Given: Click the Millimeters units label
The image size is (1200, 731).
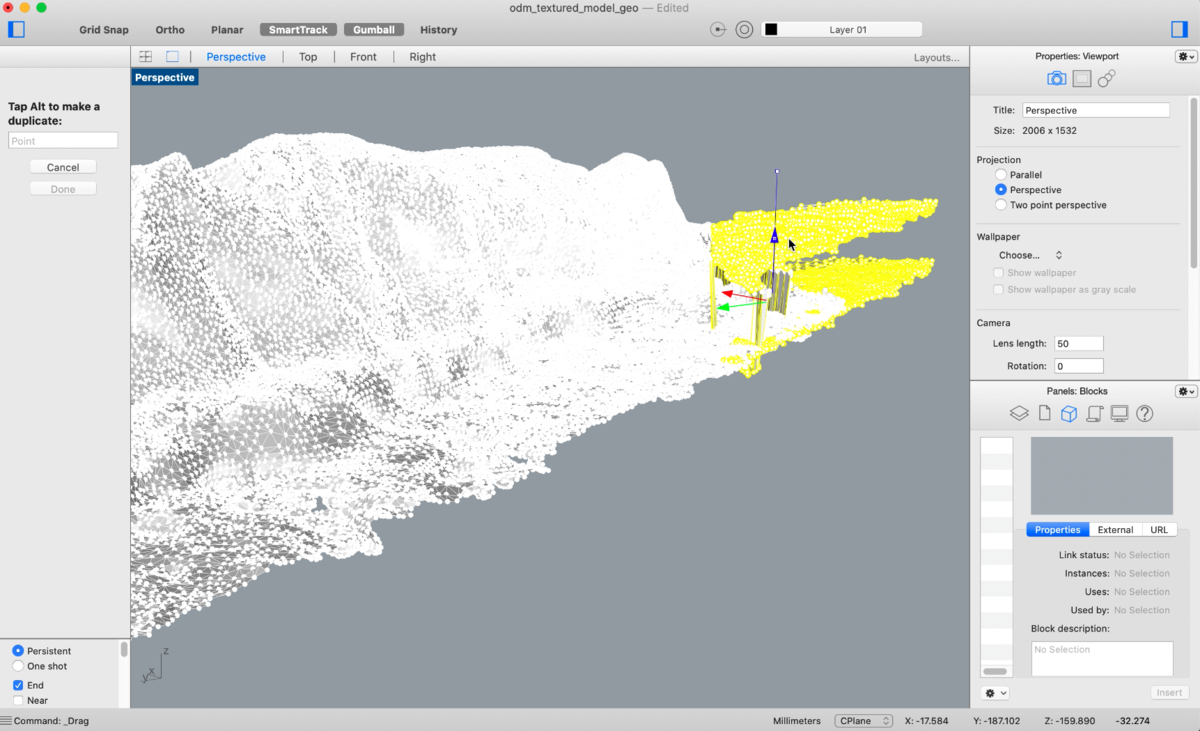Looking at the screenshot, I should [797, 720].
